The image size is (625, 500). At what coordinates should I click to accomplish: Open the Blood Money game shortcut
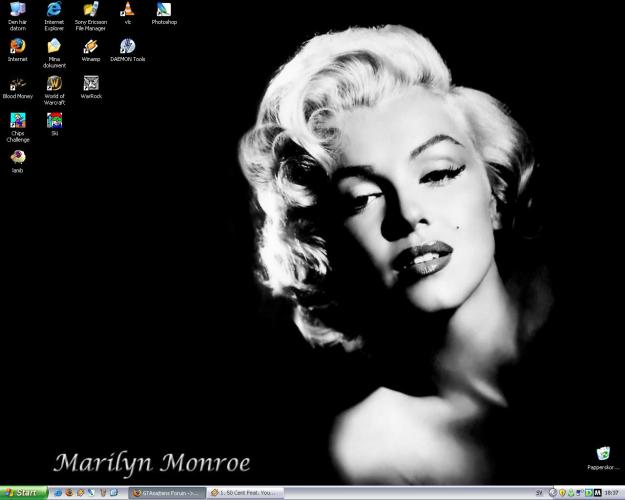tap(17, 84)
